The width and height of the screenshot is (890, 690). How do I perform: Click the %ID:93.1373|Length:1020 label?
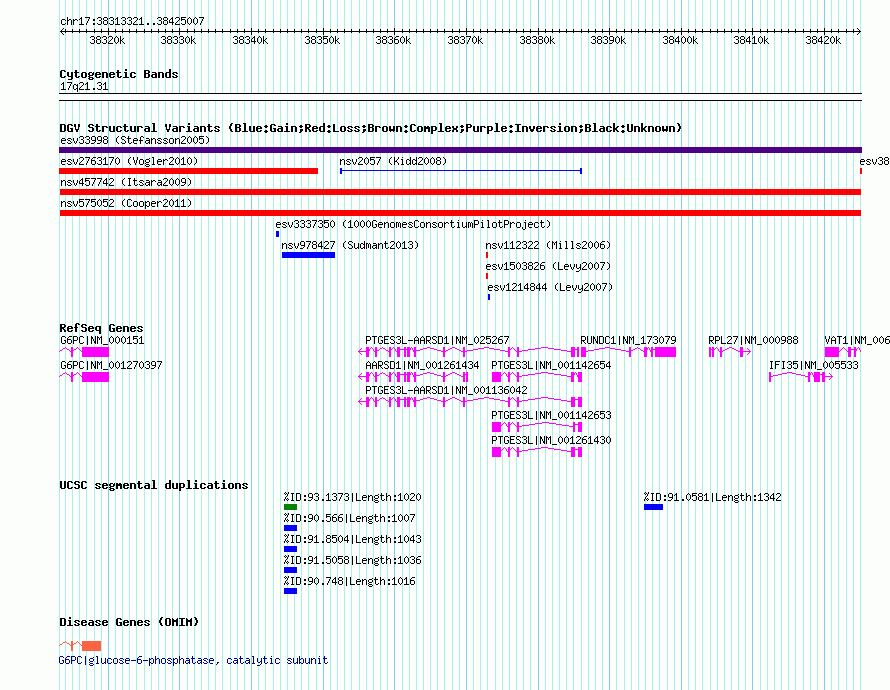click(352, 497)
